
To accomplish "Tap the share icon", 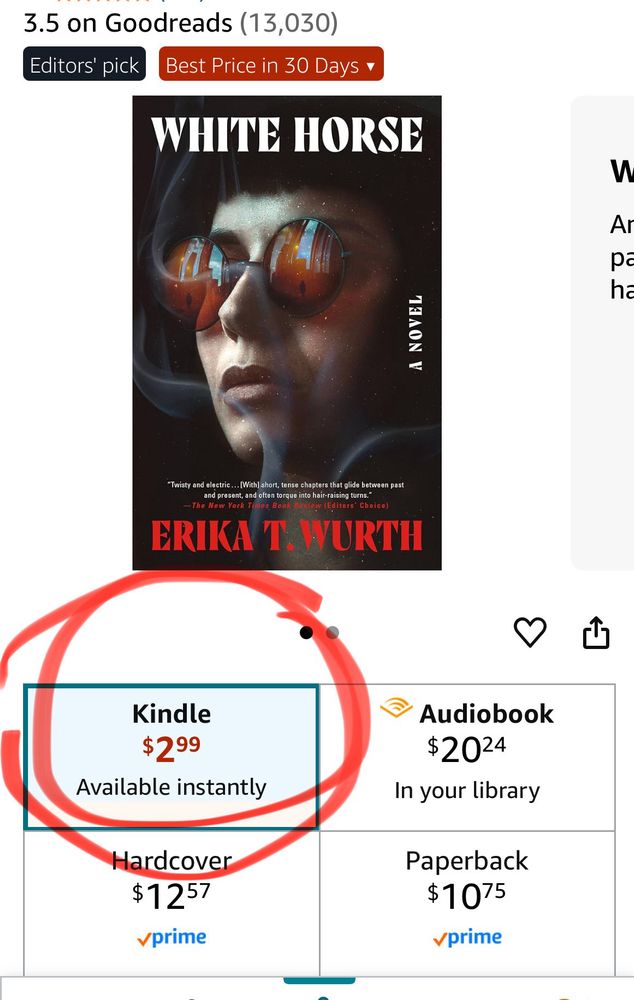I will [596, 632].
